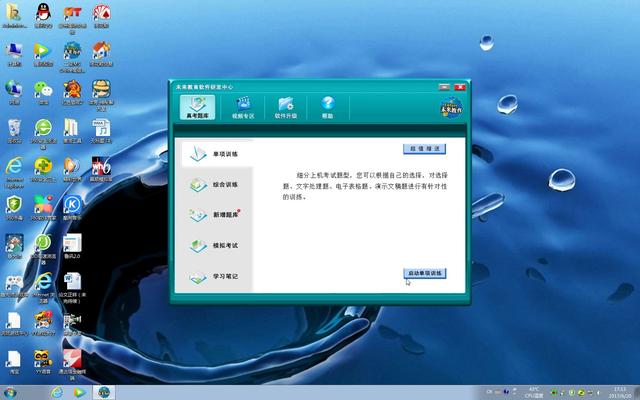Open the taskbar clock and date
Screen dimensions: 640x400
[x=620, y=393]
